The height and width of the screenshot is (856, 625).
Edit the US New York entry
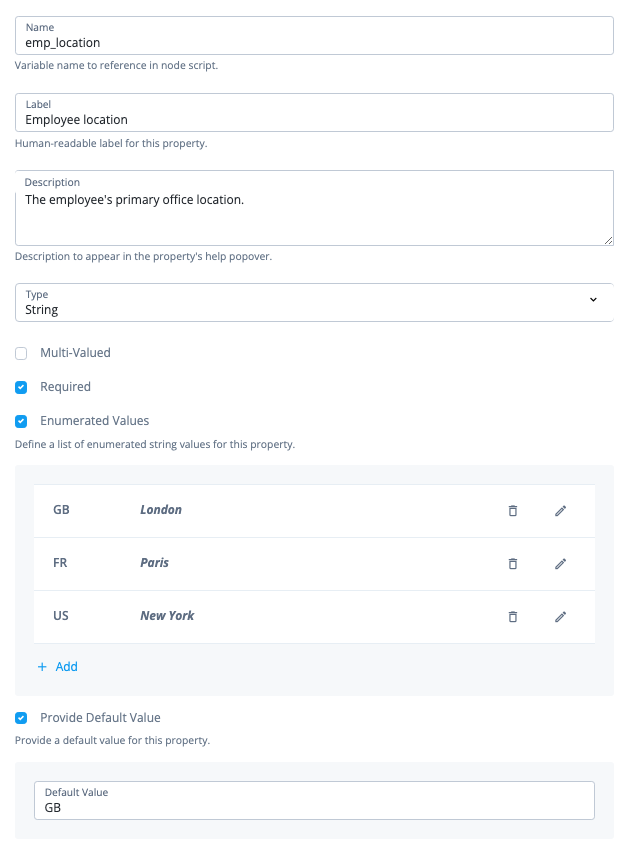click(x=561, y=617)
